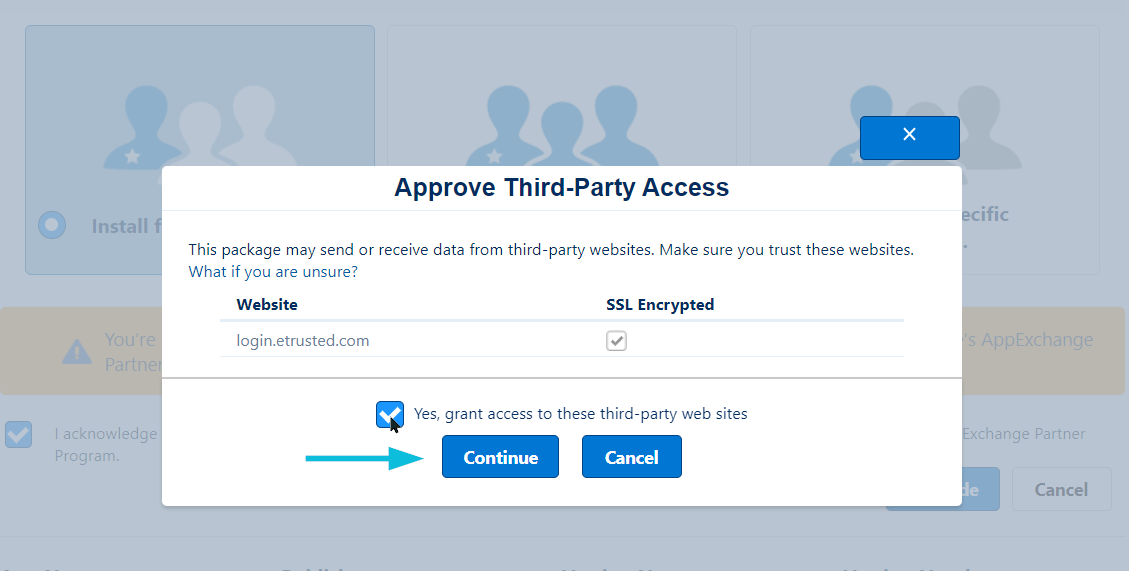
Task: Open the "What if you are unsure?" link
Action: point(273,271)
